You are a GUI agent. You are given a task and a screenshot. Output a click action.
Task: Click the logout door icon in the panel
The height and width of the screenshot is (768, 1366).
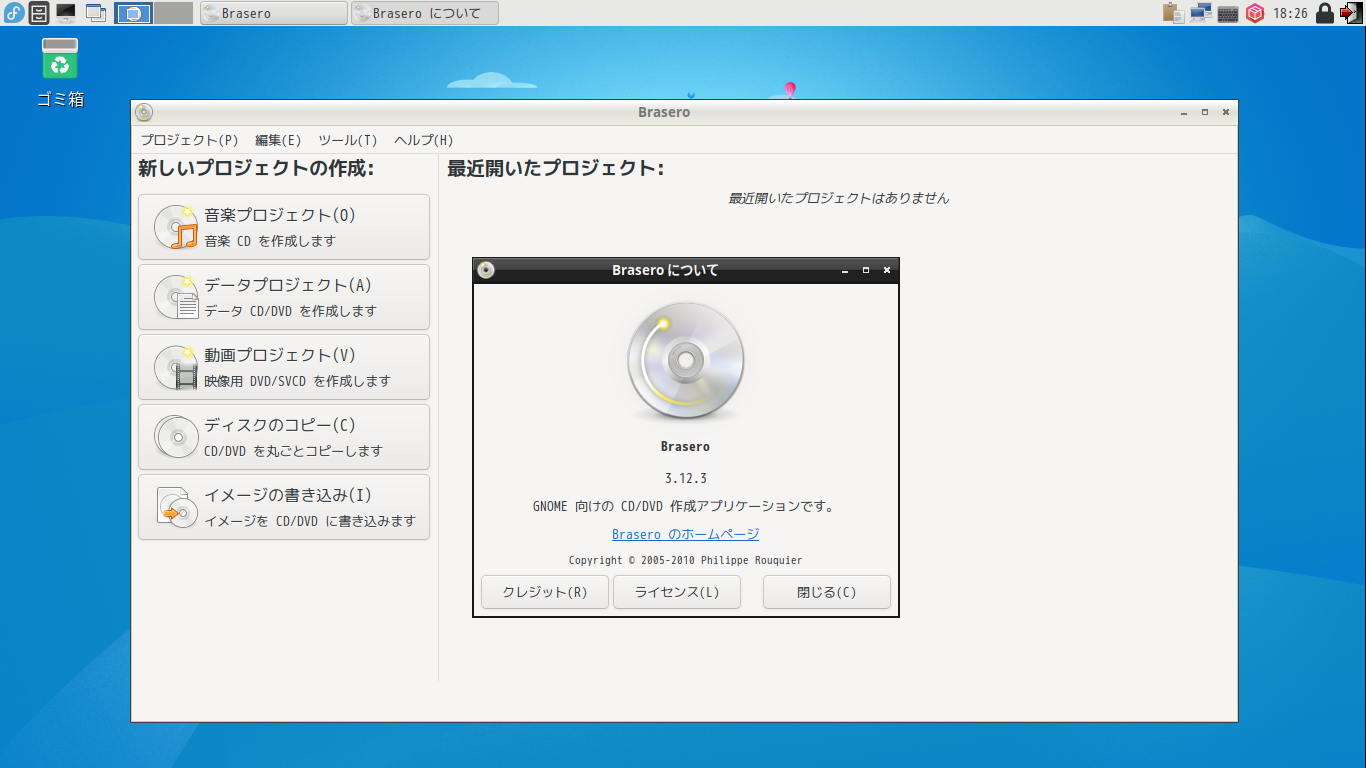coord(1351,13)
